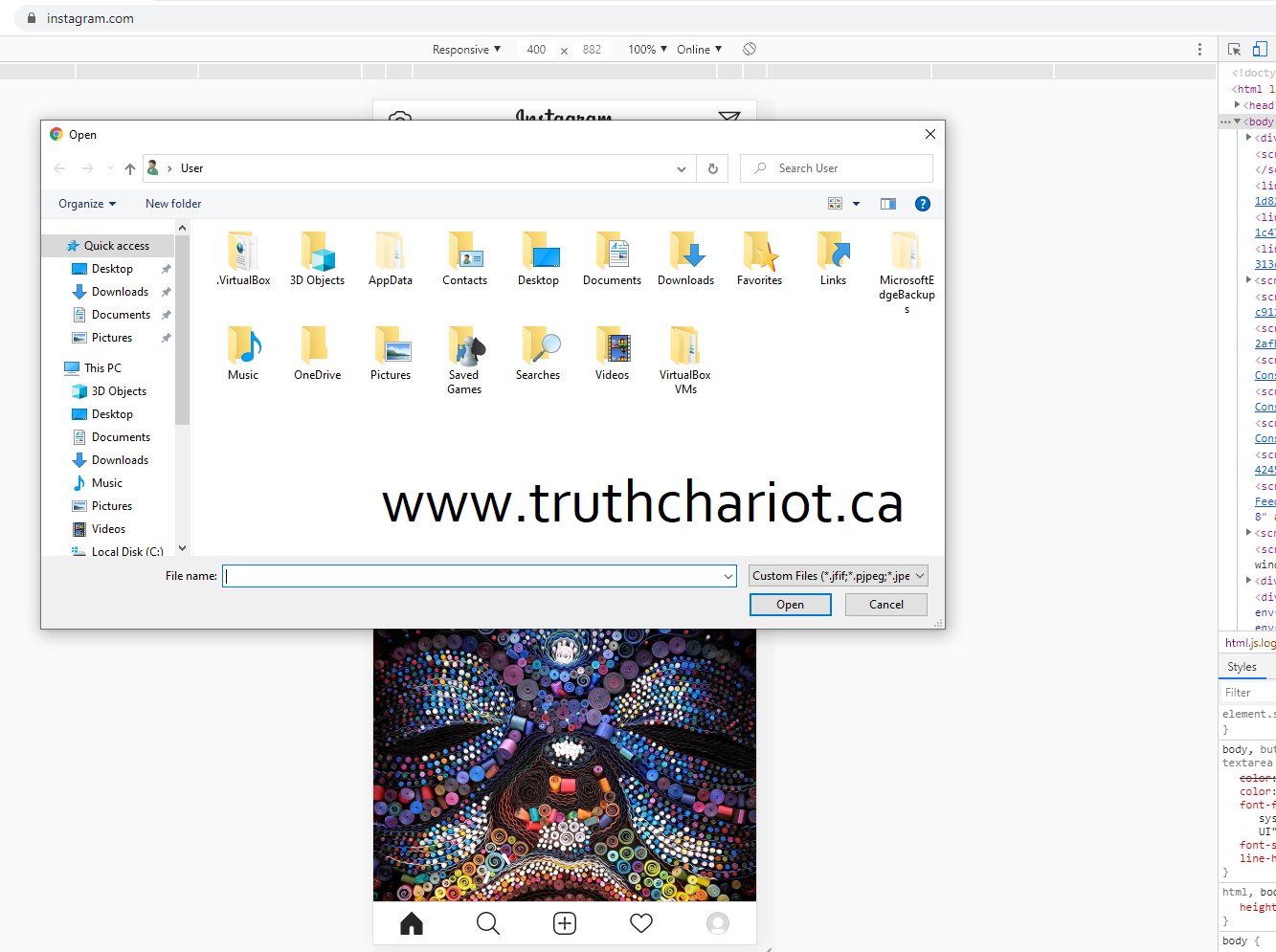Open the MicrosoftEdgeBackups folder
This screenshot has height=952, width=1276.
click(x=907, y=272)
